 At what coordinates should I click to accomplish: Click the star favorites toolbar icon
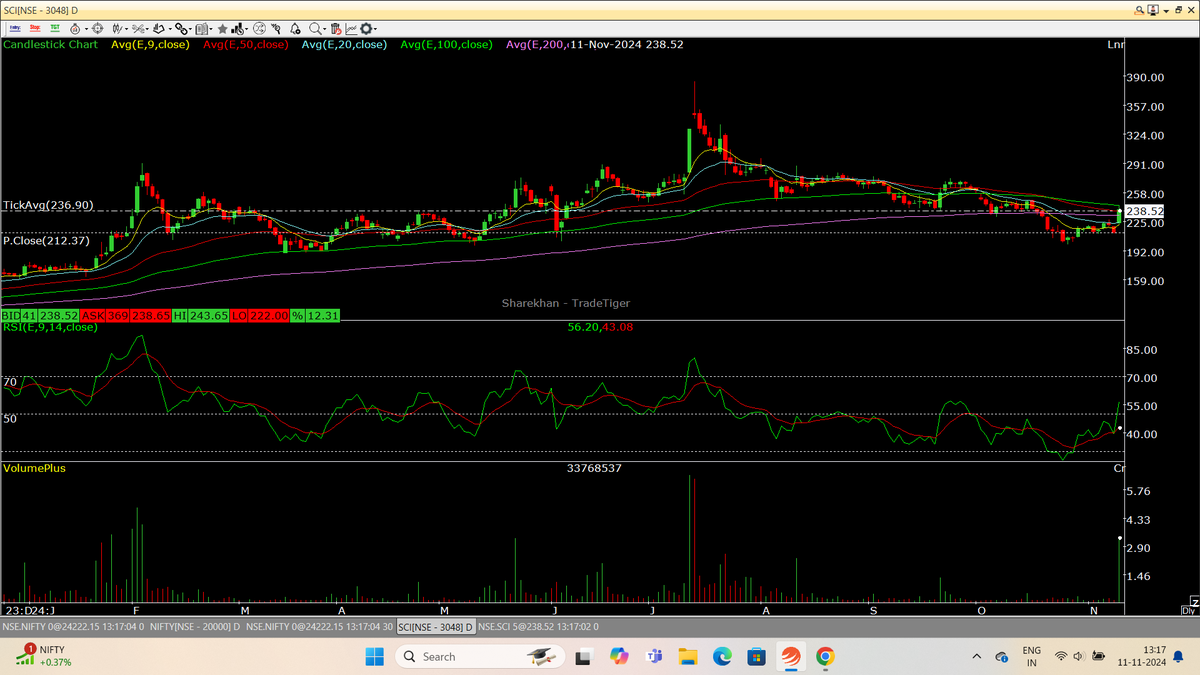222,29
